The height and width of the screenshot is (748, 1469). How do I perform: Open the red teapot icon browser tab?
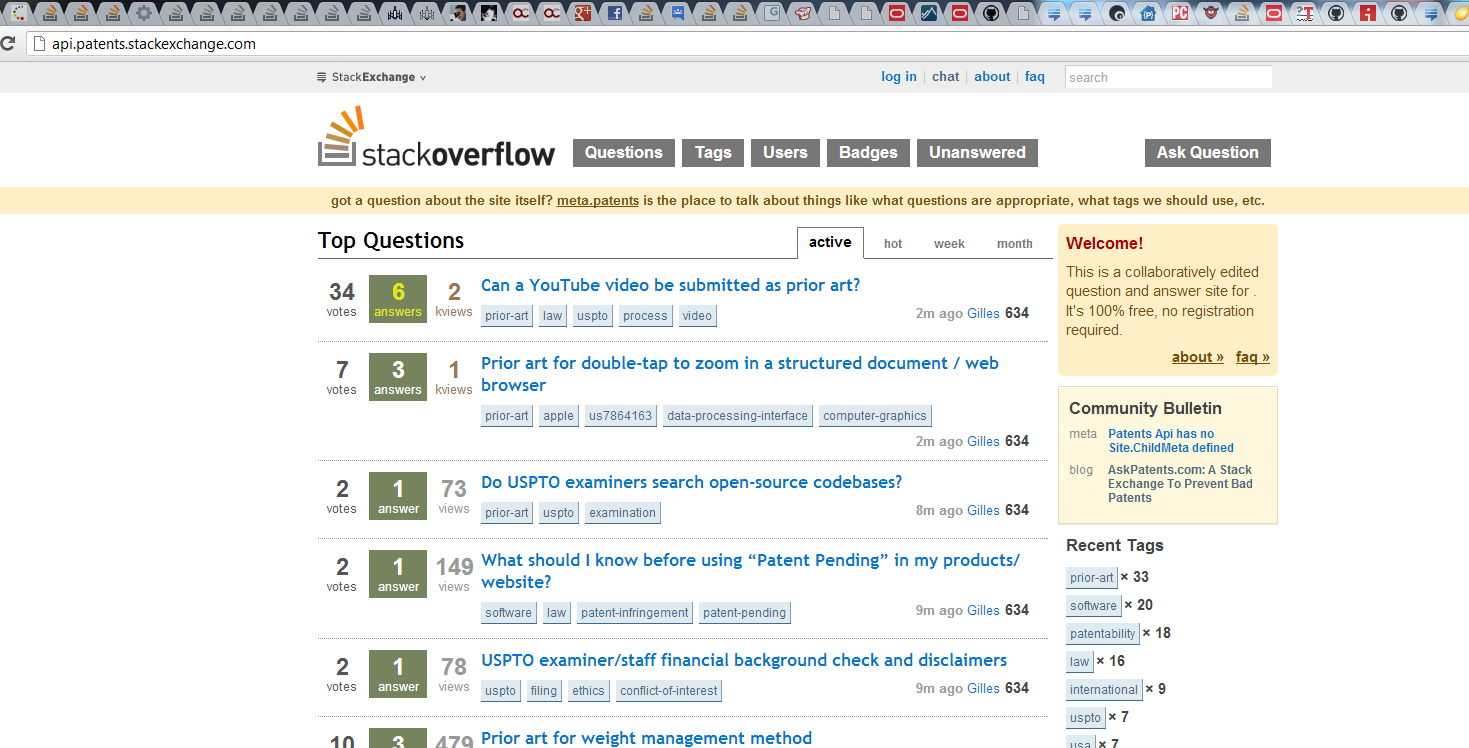[802, 13]
